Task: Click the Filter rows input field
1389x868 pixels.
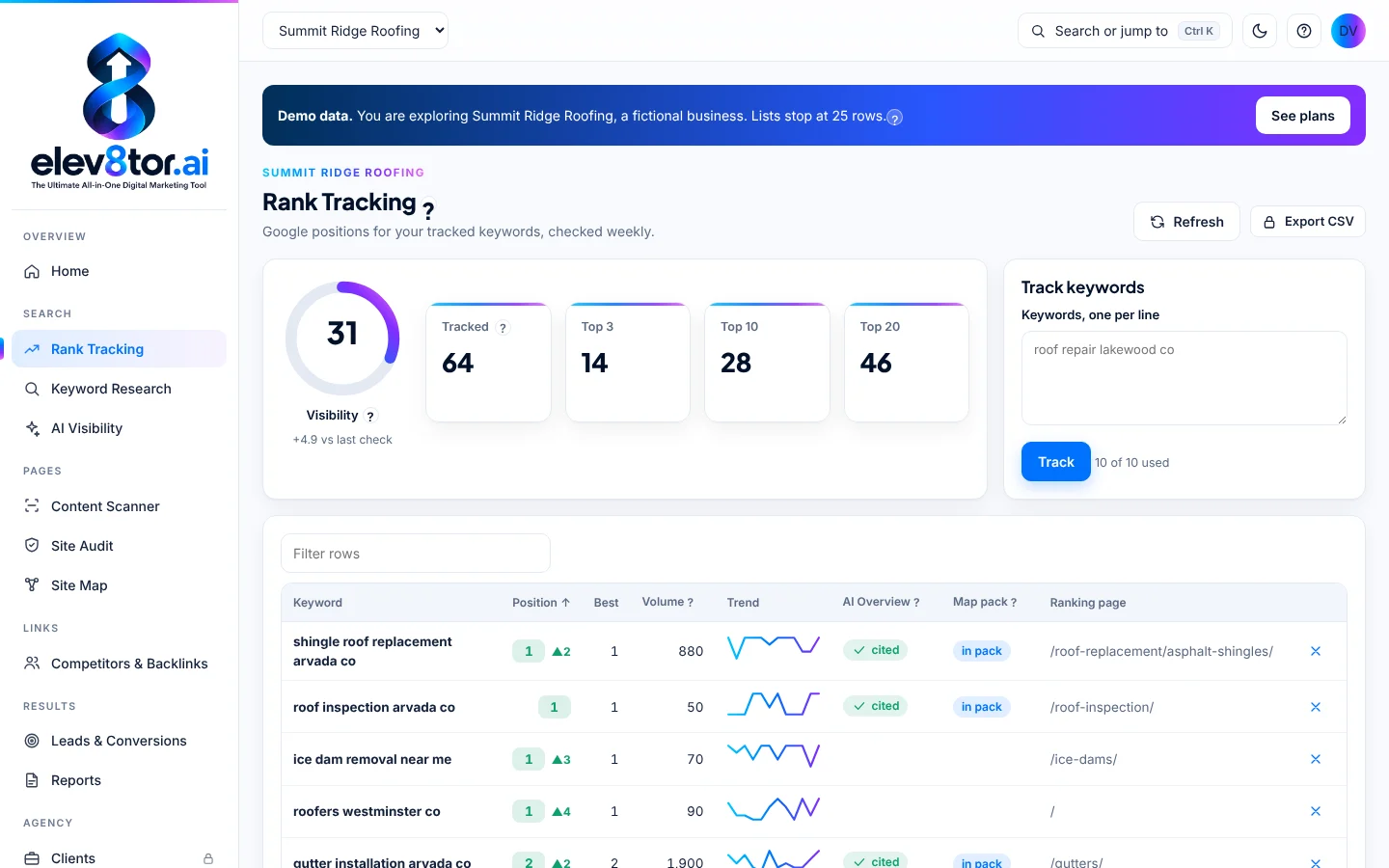Action: click(416, 554)
